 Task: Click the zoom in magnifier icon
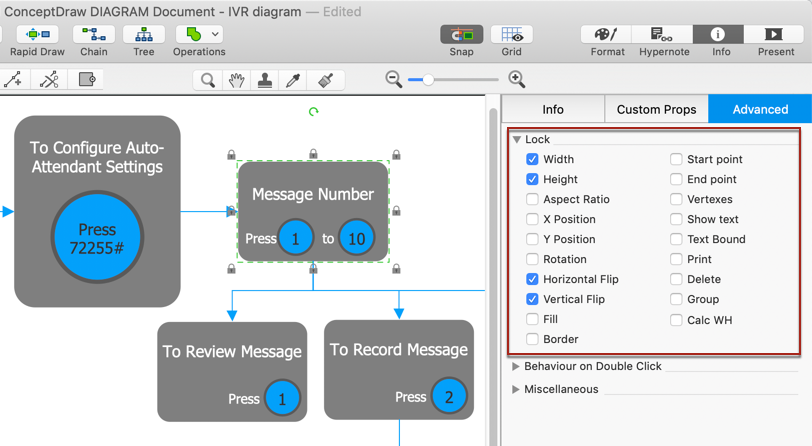click(x=517, y=79)
